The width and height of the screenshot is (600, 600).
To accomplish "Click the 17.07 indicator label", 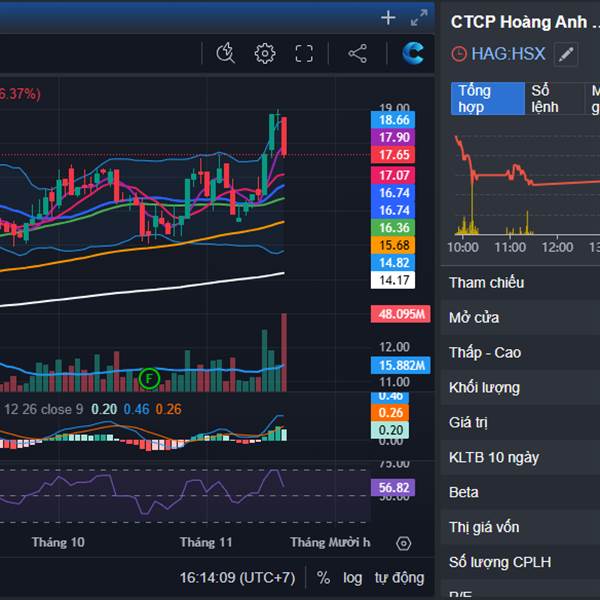I will [393, 175].
